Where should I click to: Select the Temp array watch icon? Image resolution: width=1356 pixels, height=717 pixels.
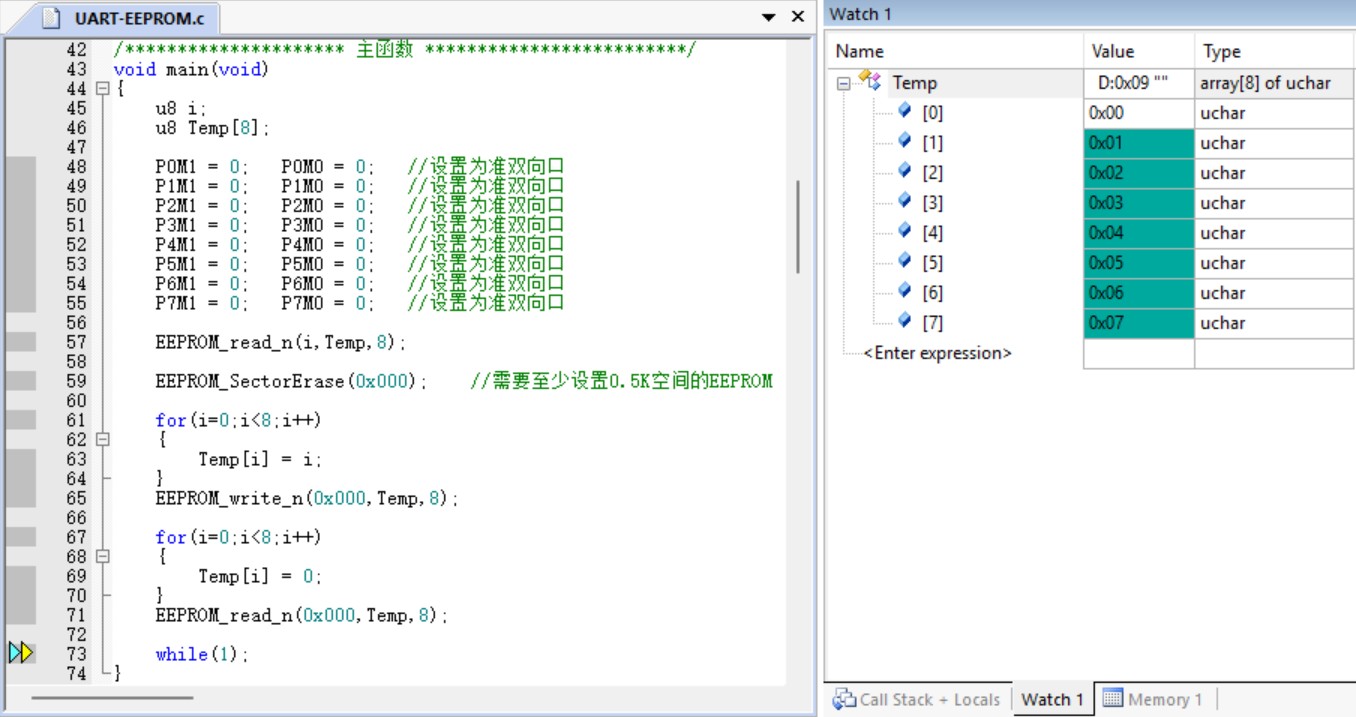click(870, 82)
